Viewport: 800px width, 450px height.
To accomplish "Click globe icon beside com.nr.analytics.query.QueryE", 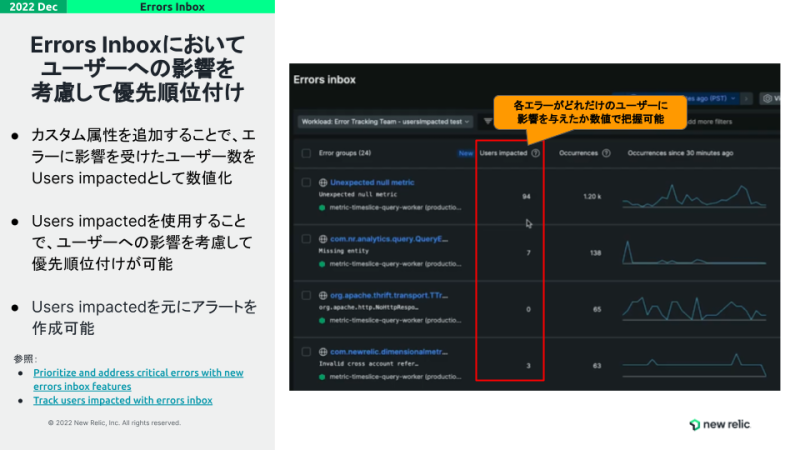I will point(323,239).
